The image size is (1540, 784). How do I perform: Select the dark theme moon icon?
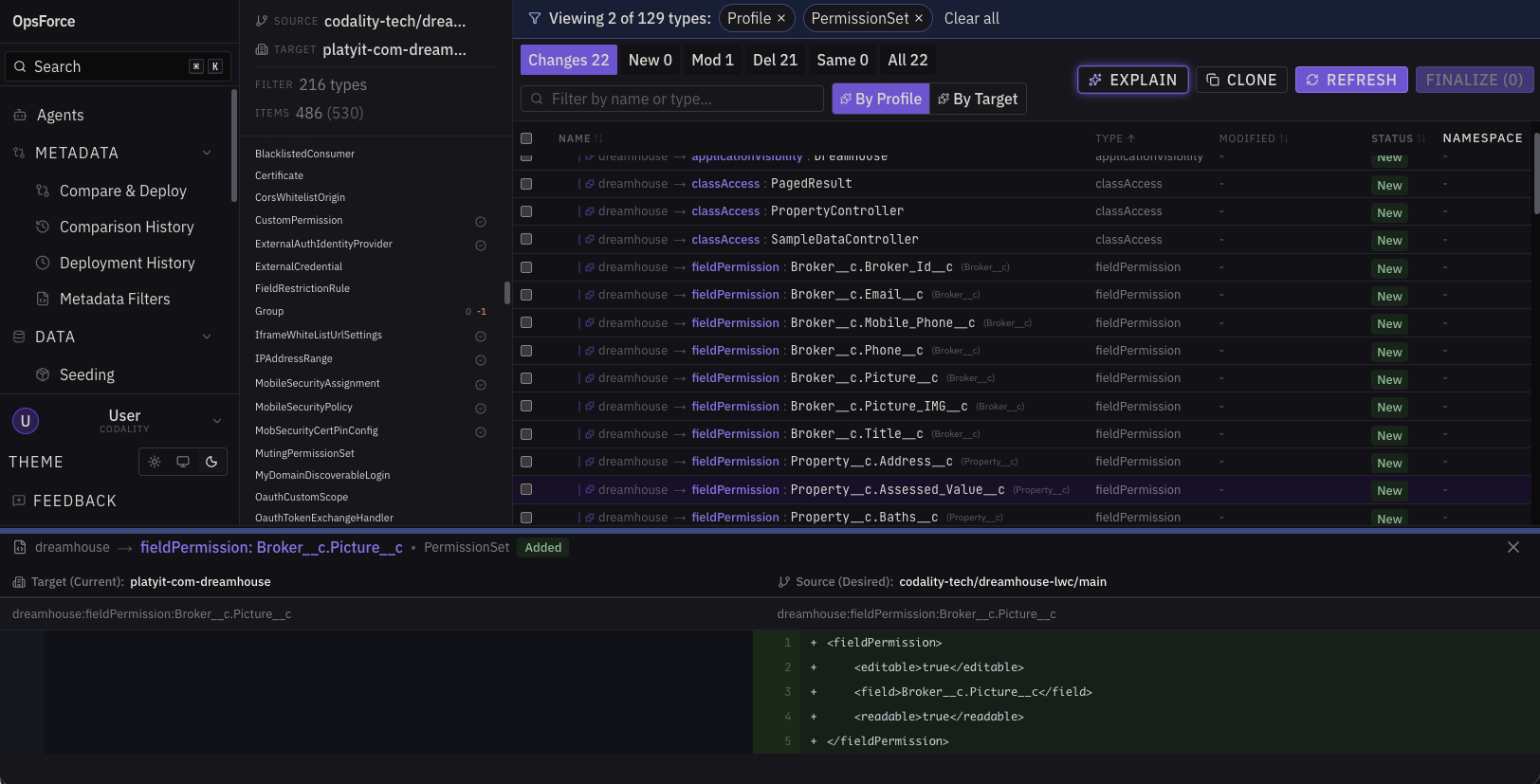point(211,462)
